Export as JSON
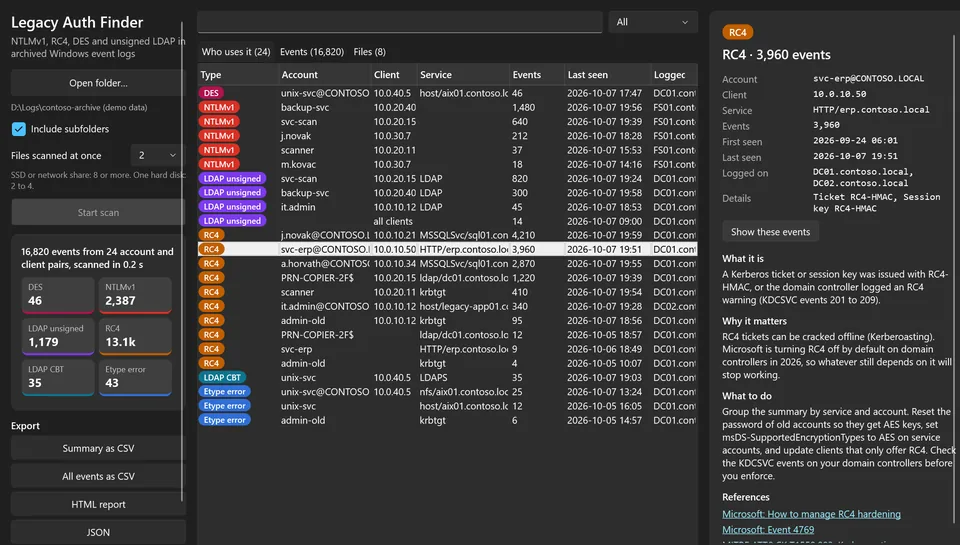960x545 pixels. point(98,532)
